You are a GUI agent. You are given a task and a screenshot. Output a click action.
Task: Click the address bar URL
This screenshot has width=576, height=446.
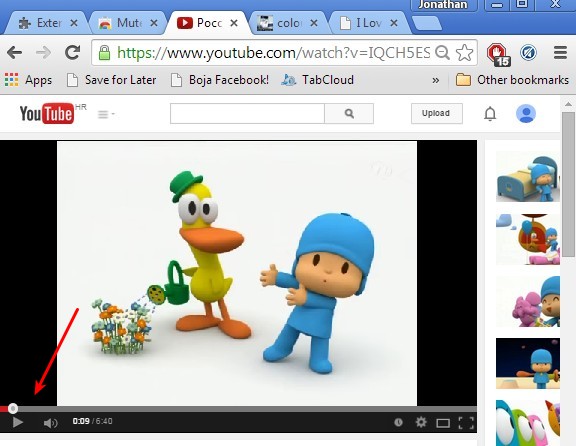click(273, 53)
